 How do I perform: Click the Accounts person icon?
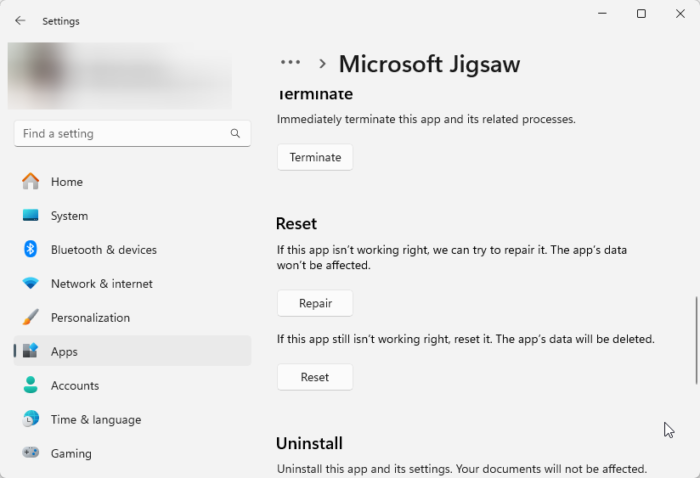tap(31, 386)
